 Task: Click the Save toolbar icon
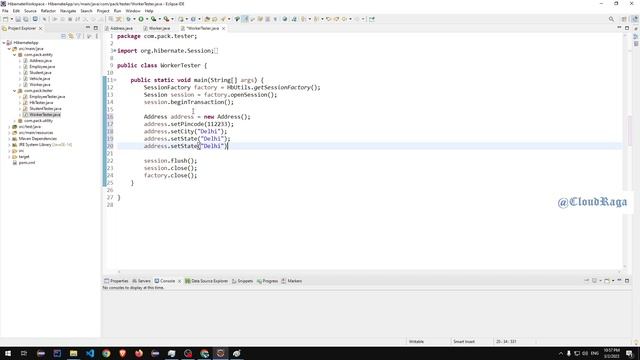pyautogui.click(x=18, y=19)
